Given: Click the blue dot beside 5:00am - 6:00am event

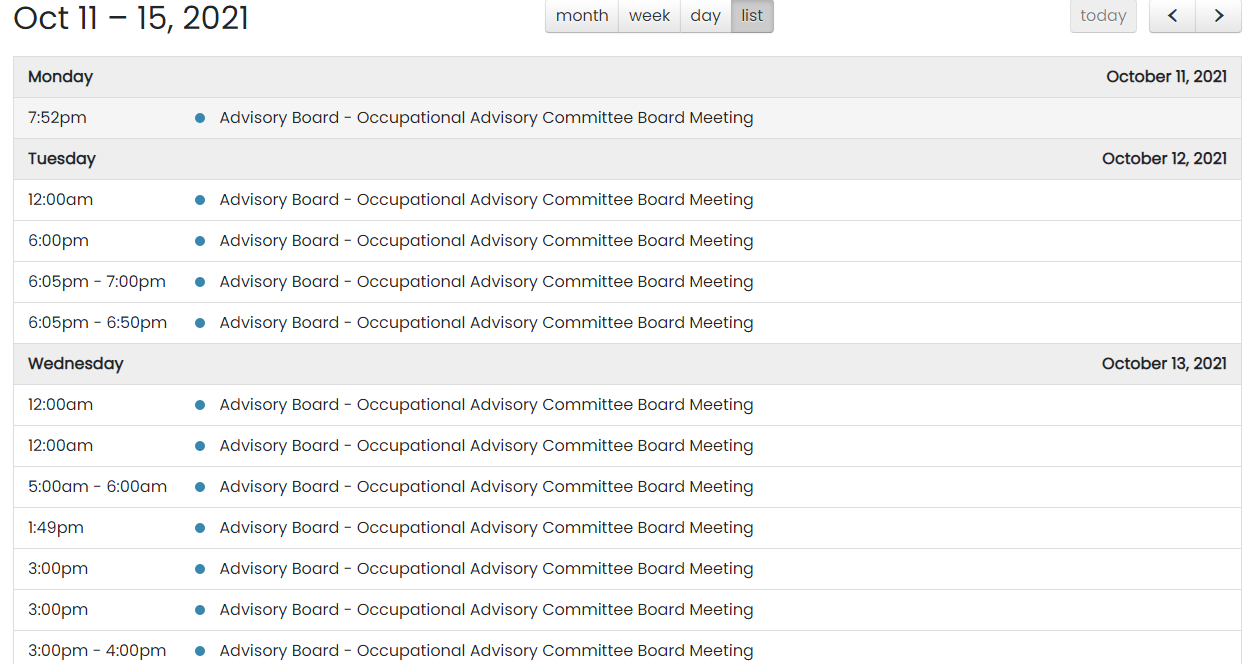Looking at the screenshot, I should click(200, 487).
